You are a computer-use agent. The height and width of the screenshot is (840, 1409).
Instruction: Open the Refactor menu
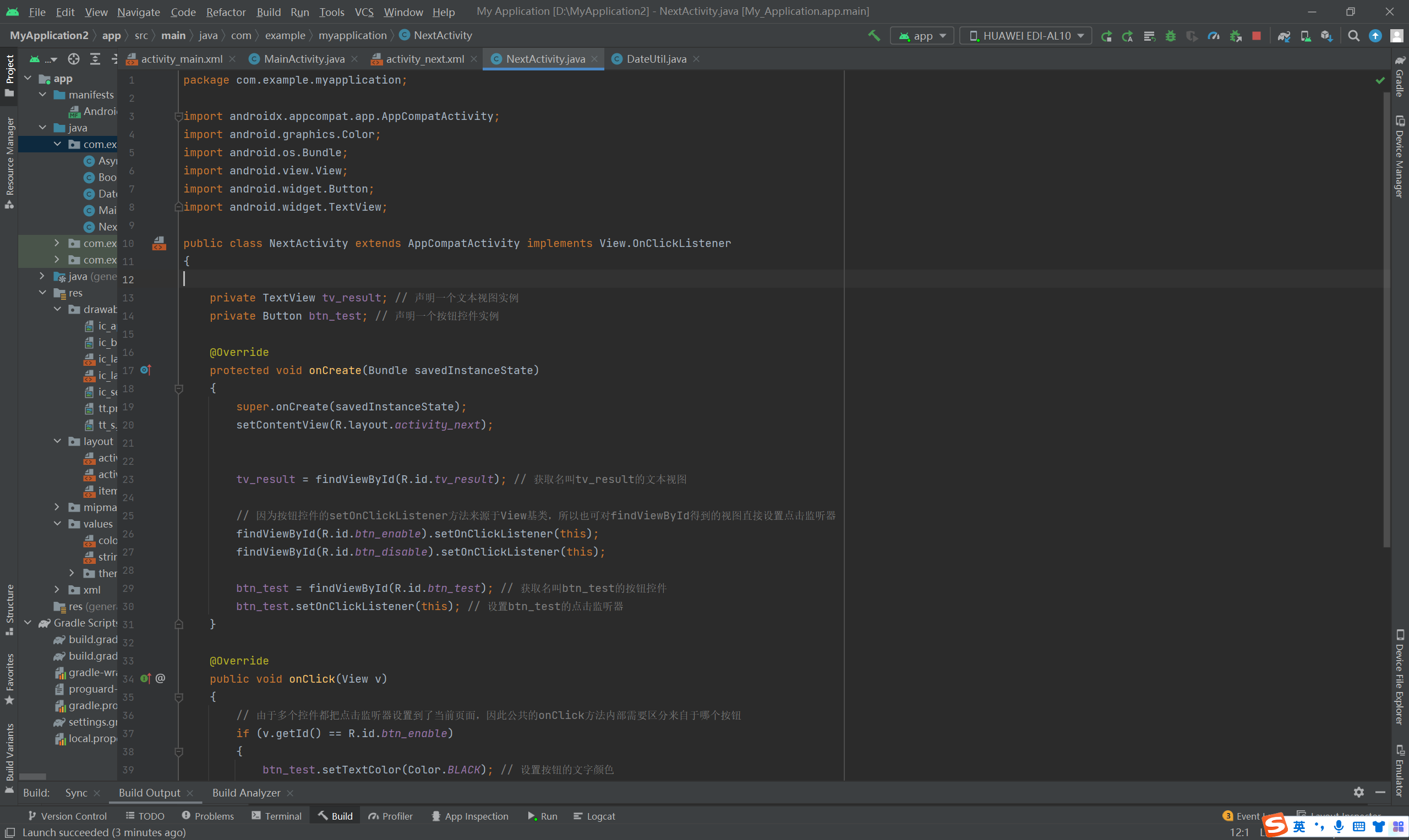pyautogui.click(x=226, y=12)
